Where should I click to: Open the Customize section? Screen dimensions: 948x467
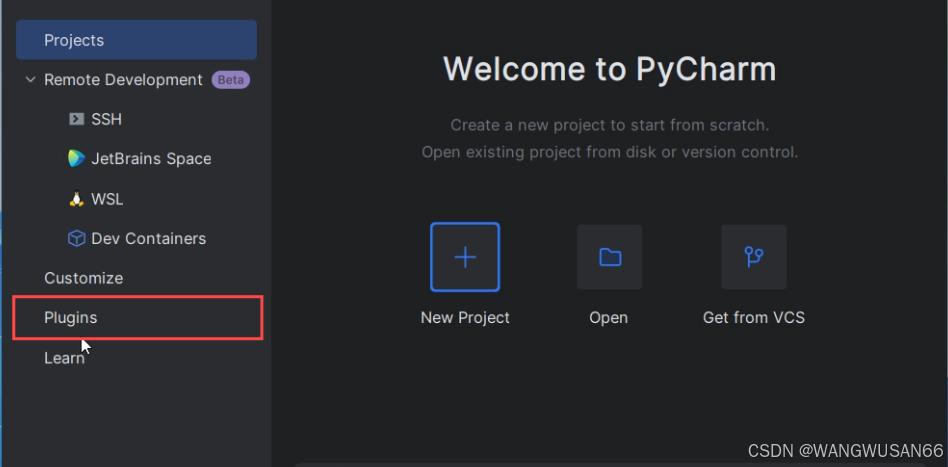(83, 278)
